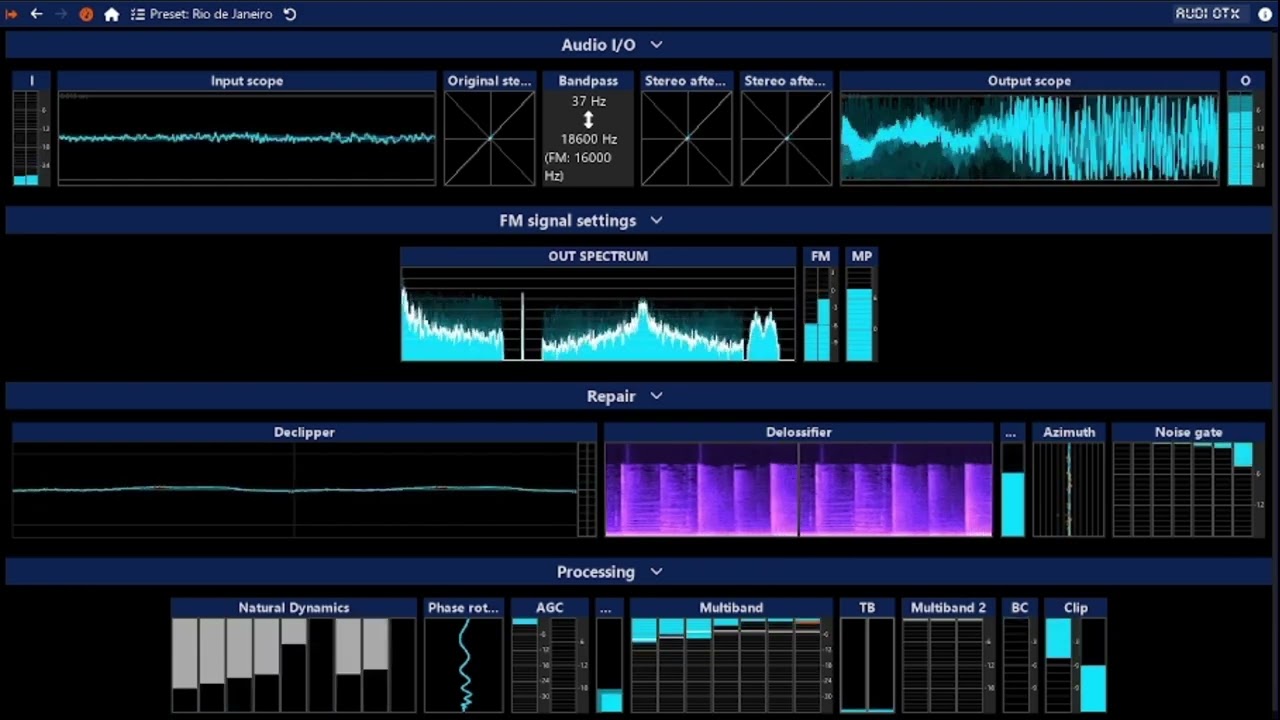Click the orange exit arrow icon
Viewport: 1280px width, 720px height.
(12, 14)
